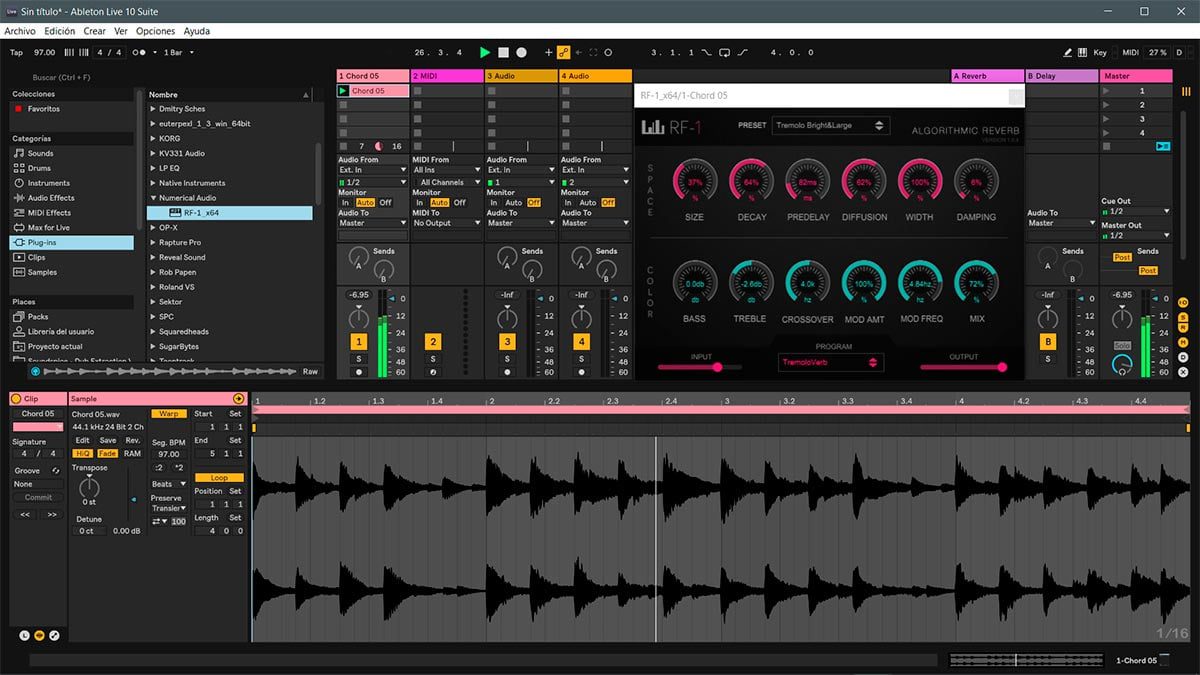Set track 1 Monitor to In
Image resolution: width=1200 pixels, height=675 pixels.
(345, 202)
